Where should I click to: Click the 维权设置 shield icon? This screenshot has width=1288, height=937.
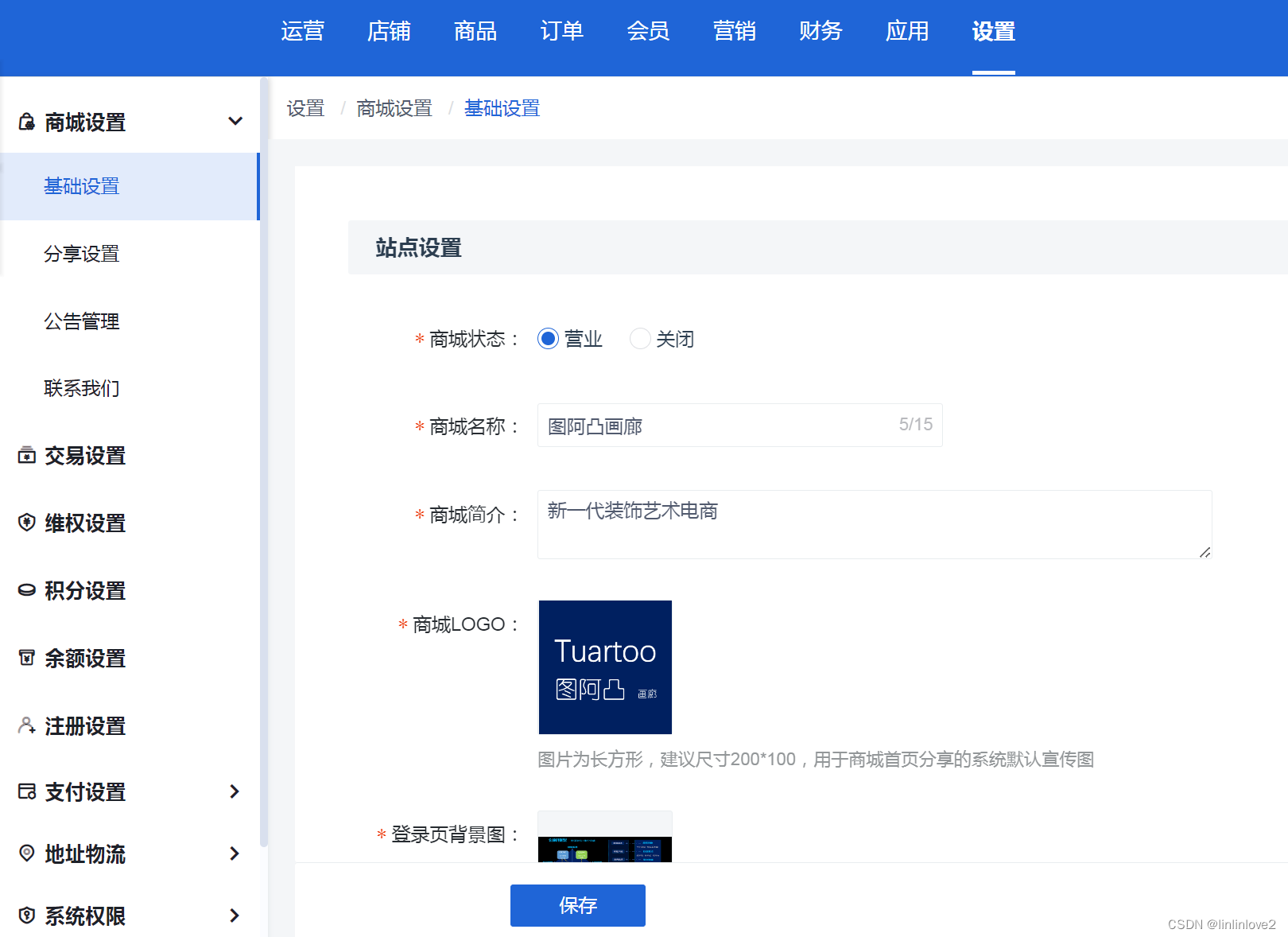(x=27, y=523)
